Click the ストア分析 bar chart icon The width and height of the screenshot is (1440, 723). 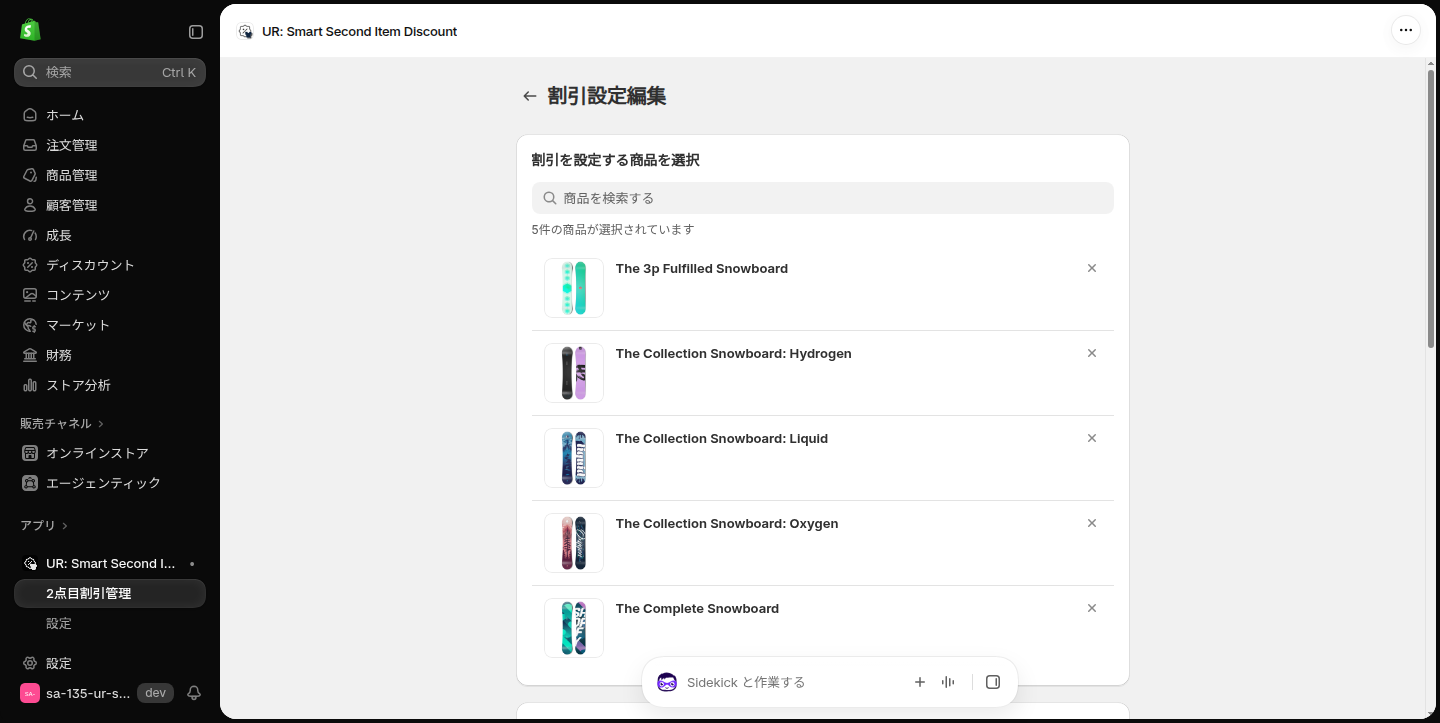click(30, 385)
